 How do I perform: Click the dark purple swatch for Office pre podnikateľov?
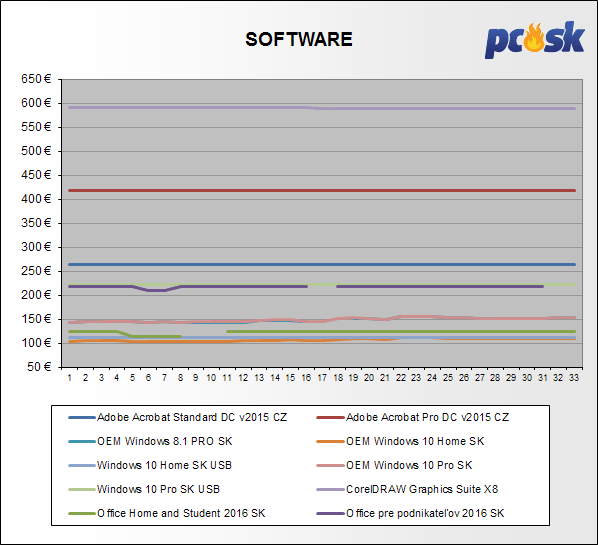[330, 514]
